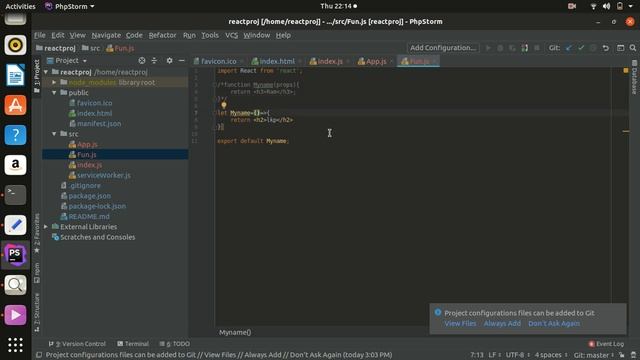Click the layout/window icon in the toolbar
Screen dimensions: 640x360
point(620,48)
